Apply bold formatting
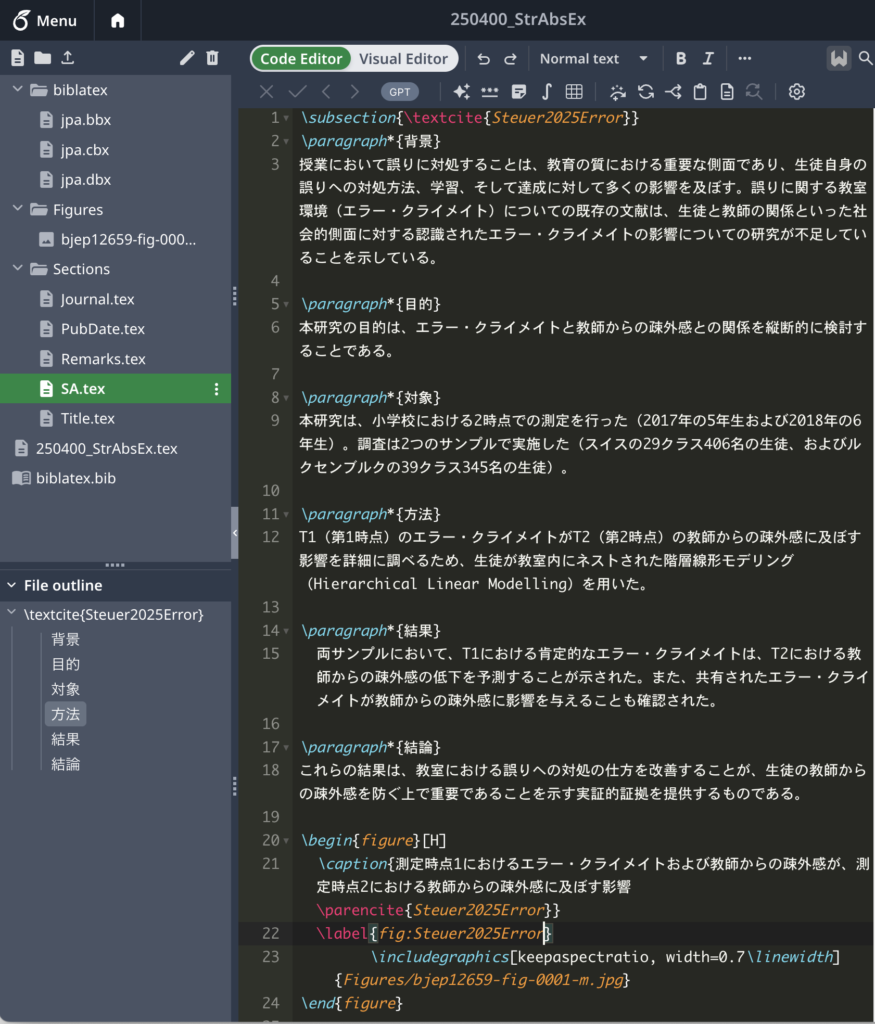The width and height of the screenshot is (875, 1024). pyautogui.click(x=681, y=59)
